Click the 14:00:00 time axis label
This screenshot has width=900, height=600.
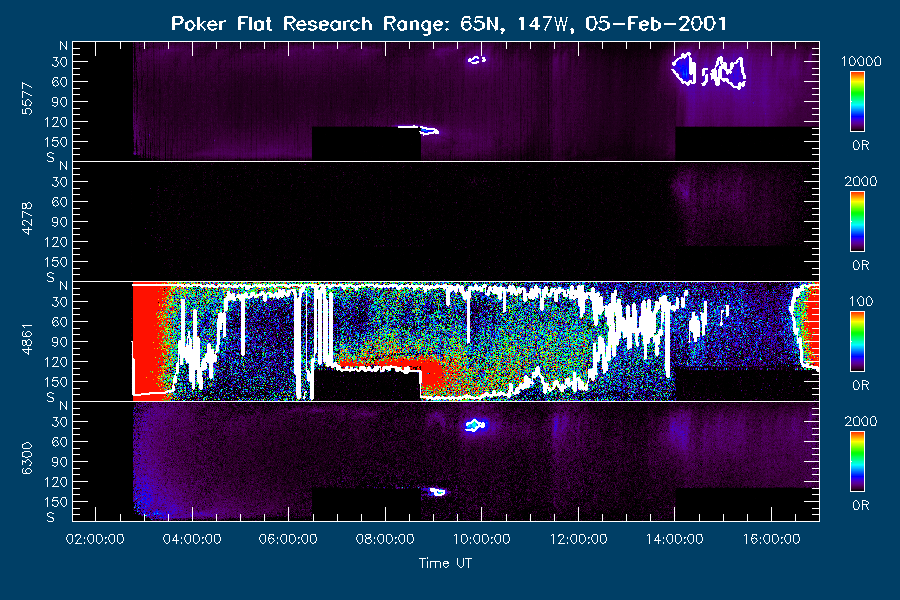[674, 539]
